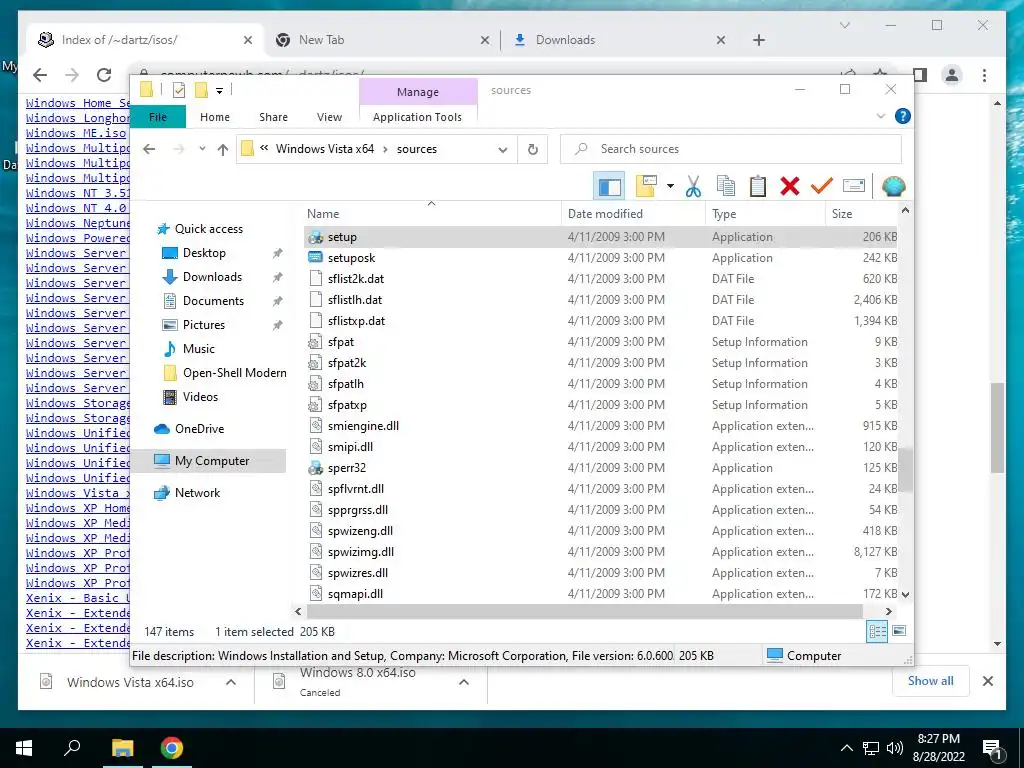
Task: Click Windows Vista x64 in the breadcrumb
Action: (x=325, y=149)
